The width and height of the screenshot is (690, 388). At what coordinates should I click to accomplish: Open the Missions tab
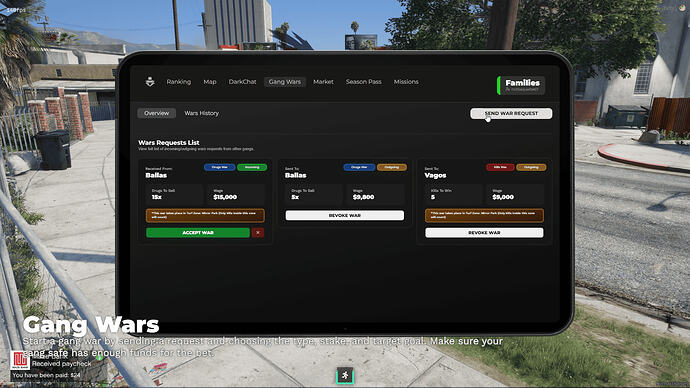pos(406,82)
